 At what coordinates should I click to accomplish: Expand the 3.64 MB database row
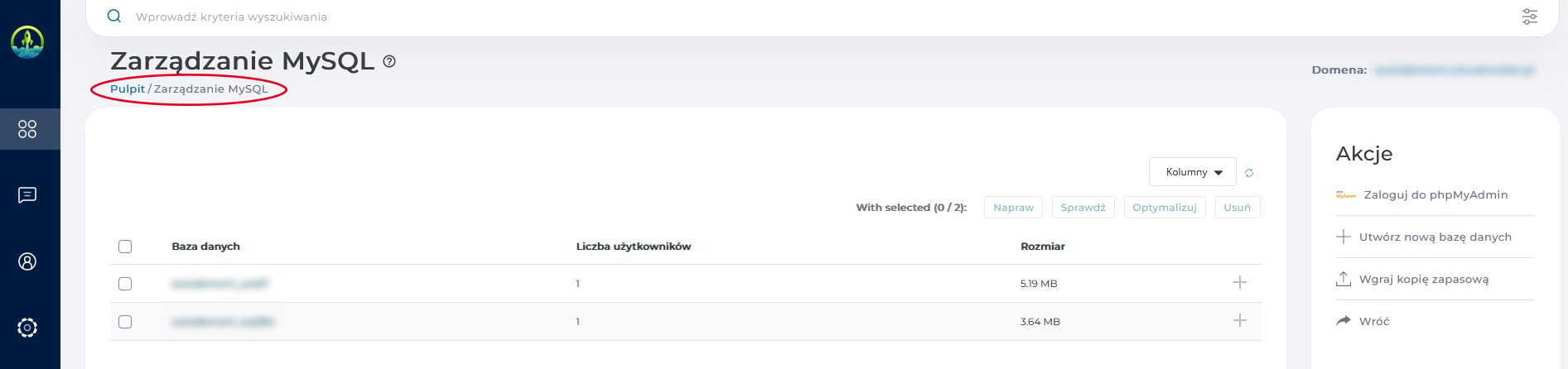click(1239, 321)
